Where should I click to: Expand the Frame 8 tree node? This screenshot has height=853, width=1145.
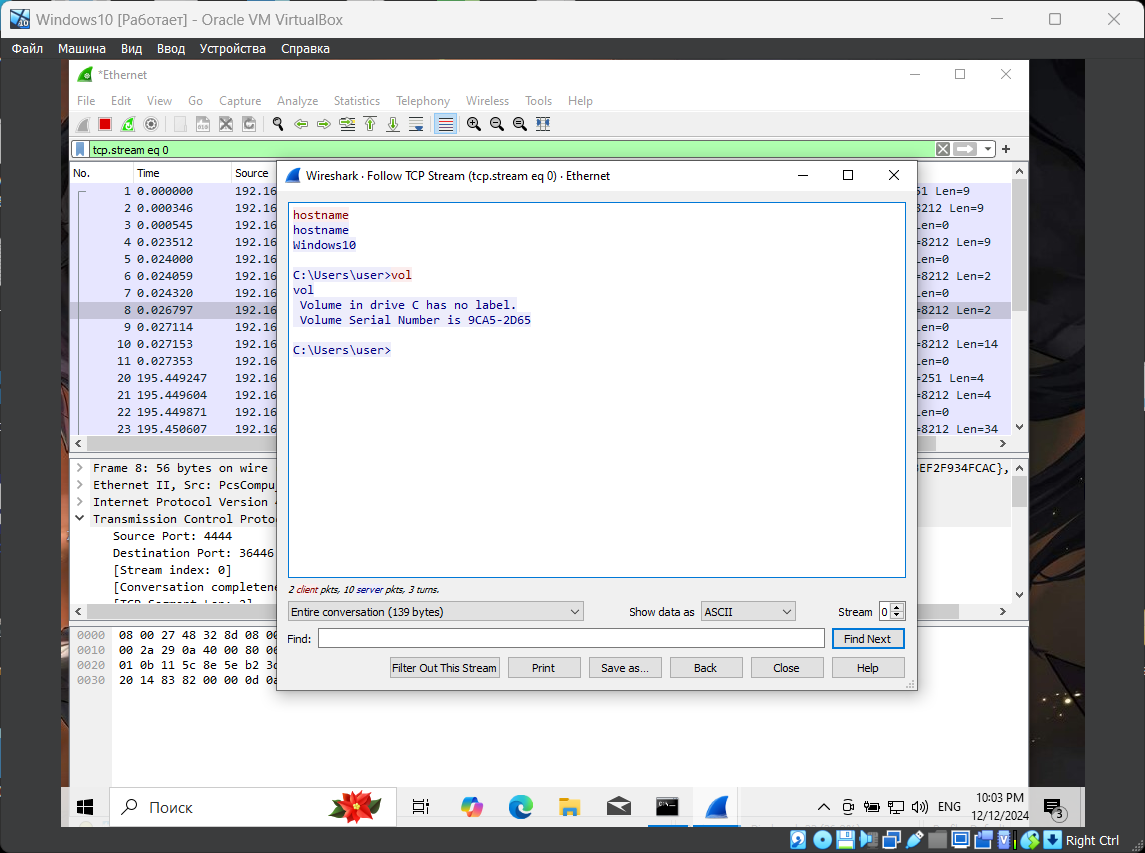click(x=80, y=468)
